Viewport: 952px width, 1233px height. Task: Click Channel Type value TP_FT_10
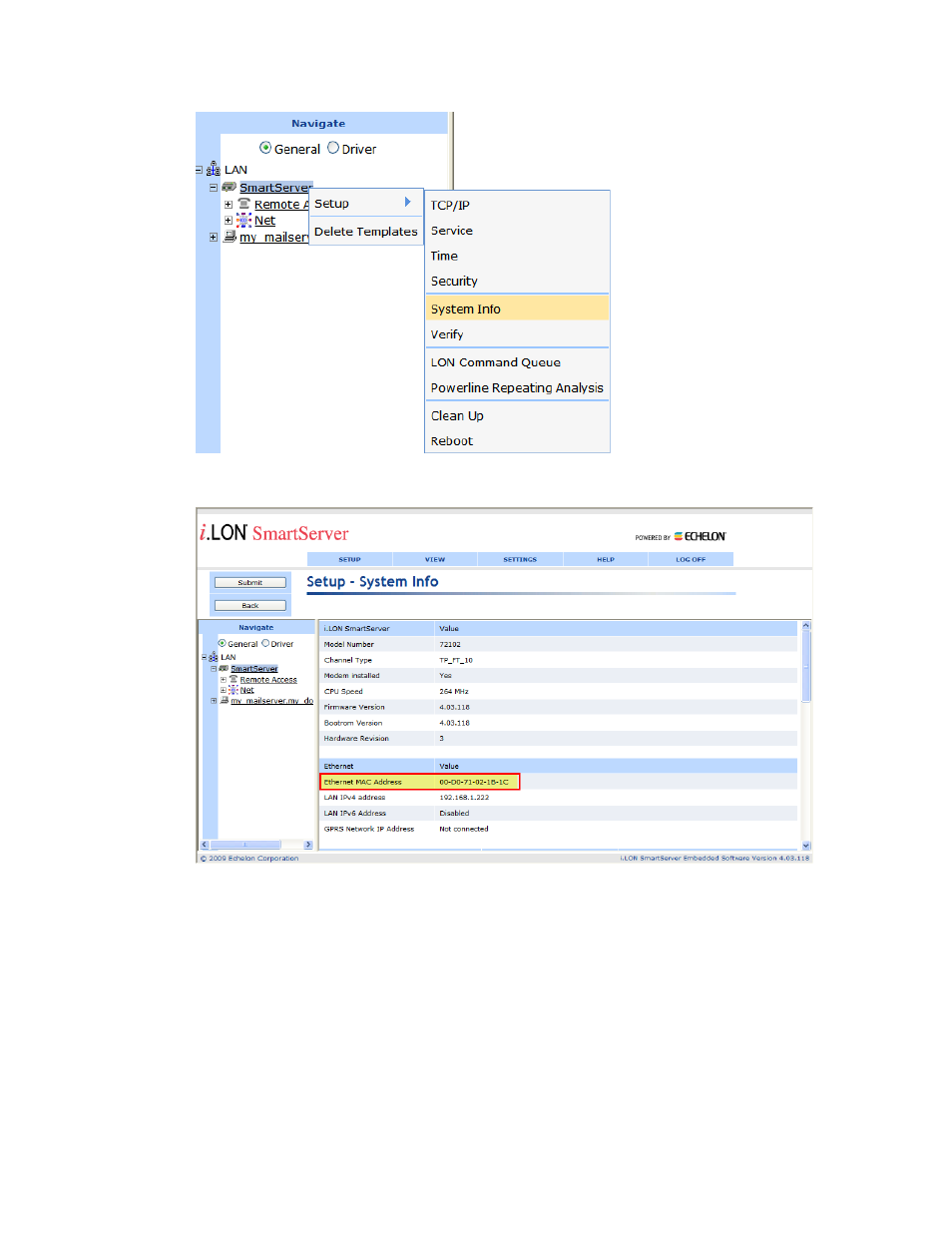[456, 660]
